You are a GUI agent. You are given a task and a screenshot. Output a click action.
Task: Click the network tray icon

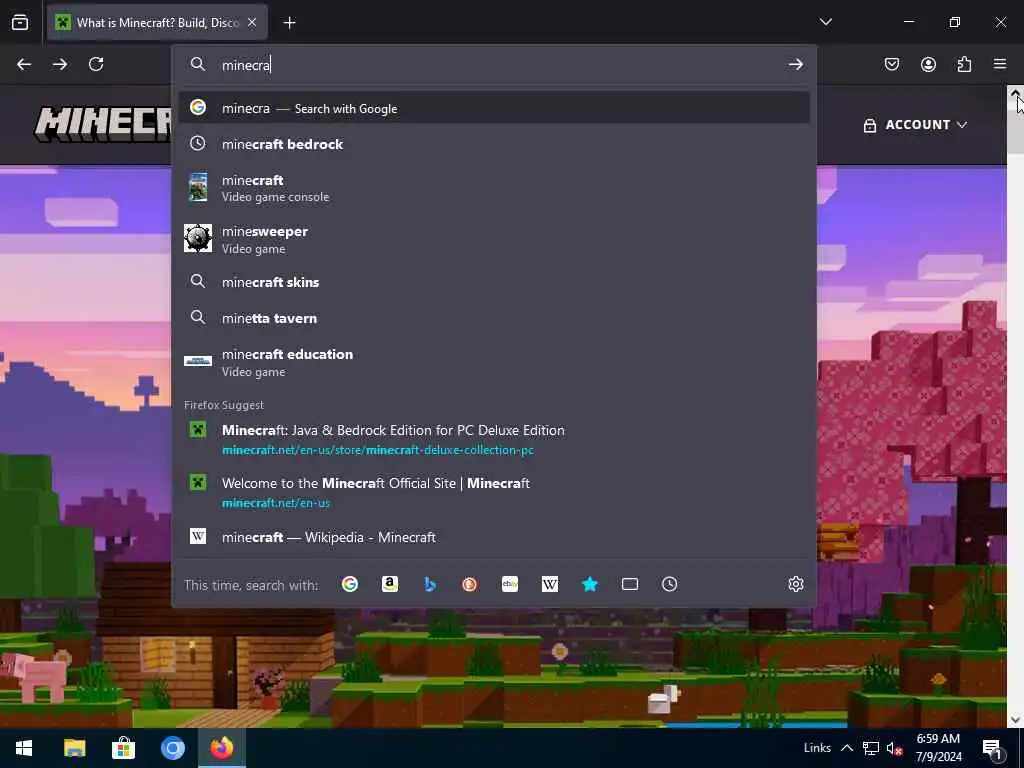pyautogui.click(x=871, y=748)
